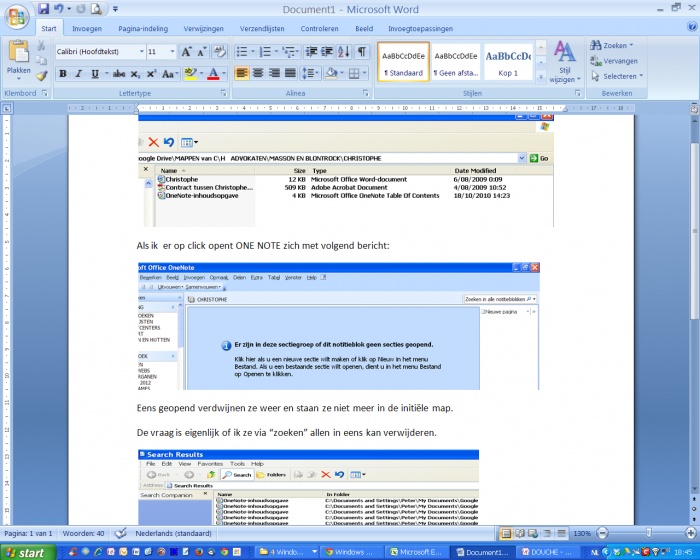
Task: Open bullet list style dropdown
Action: coord(253,52)
